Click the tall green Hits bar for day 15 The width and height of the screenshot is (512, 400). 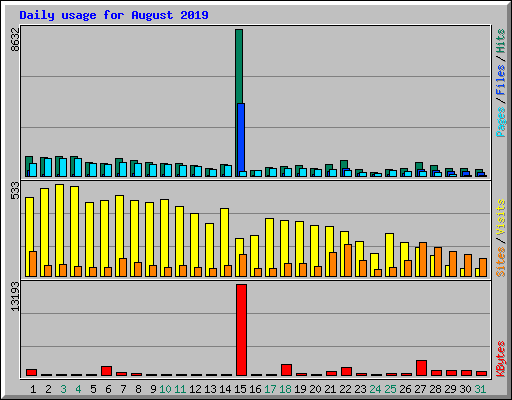239,66
